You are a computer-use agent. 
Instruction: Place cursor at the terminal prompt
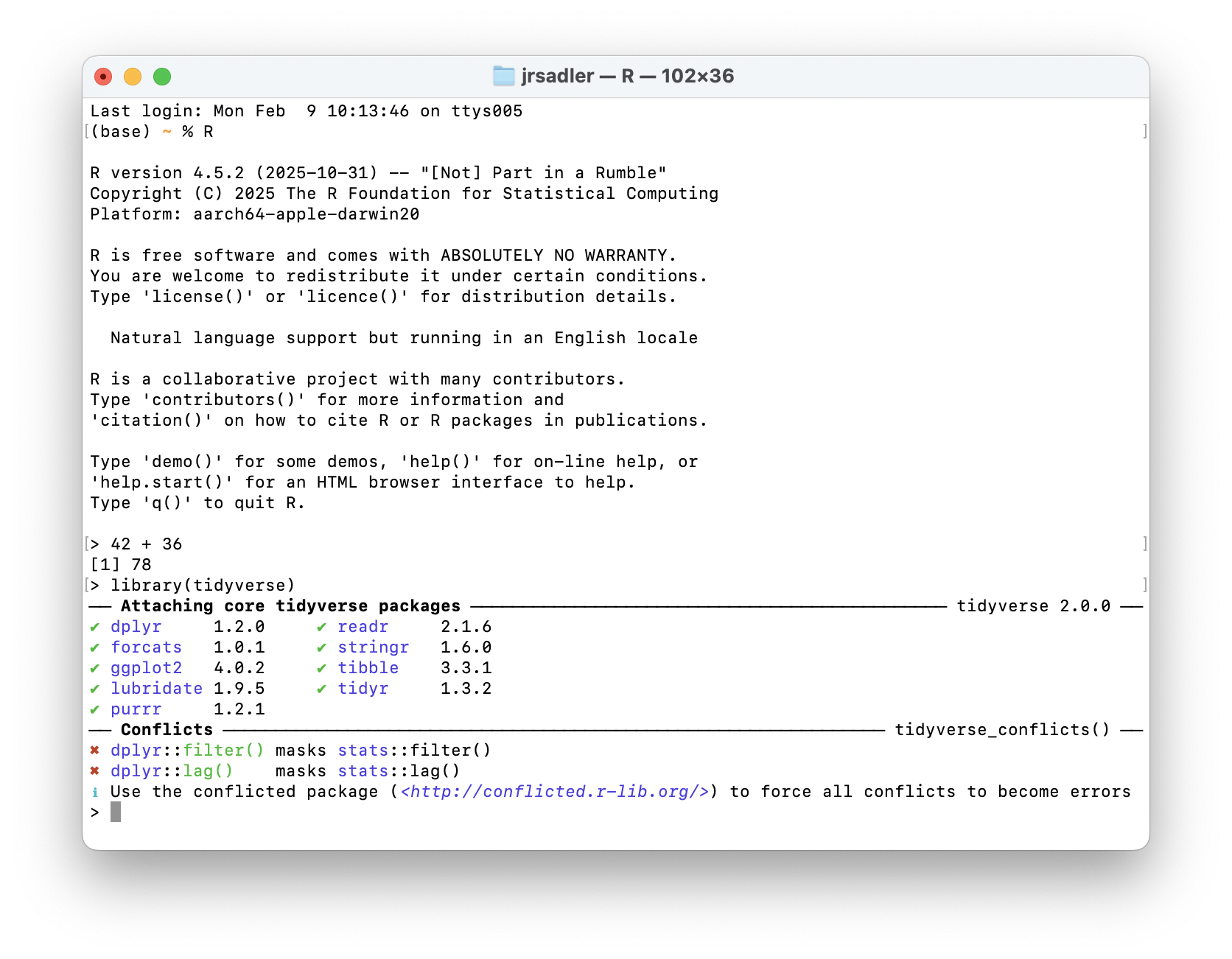pos(116,812)
